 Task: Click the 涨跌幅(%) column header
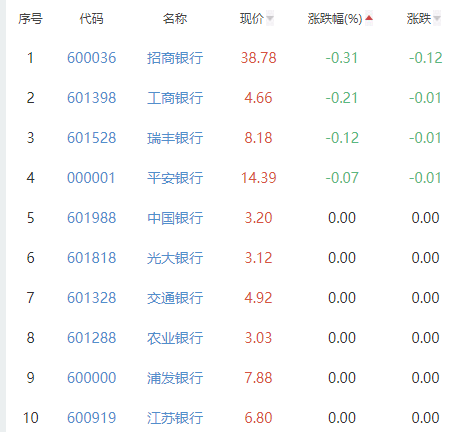coord(335,19)
